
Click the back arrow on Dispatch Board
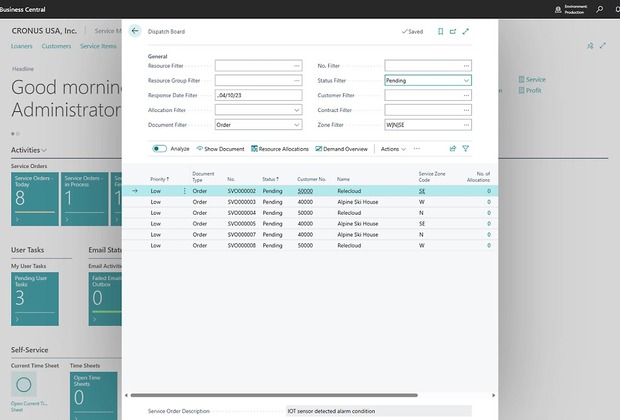coord(135,31)
